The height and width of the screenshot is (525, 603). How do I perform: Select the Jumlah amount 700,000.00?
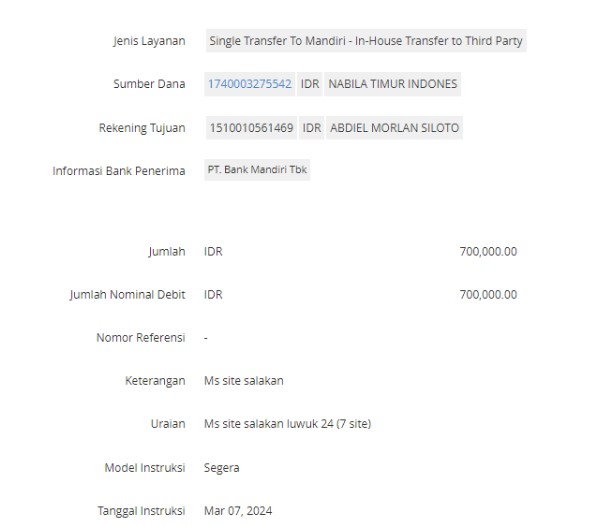(488, 252)
